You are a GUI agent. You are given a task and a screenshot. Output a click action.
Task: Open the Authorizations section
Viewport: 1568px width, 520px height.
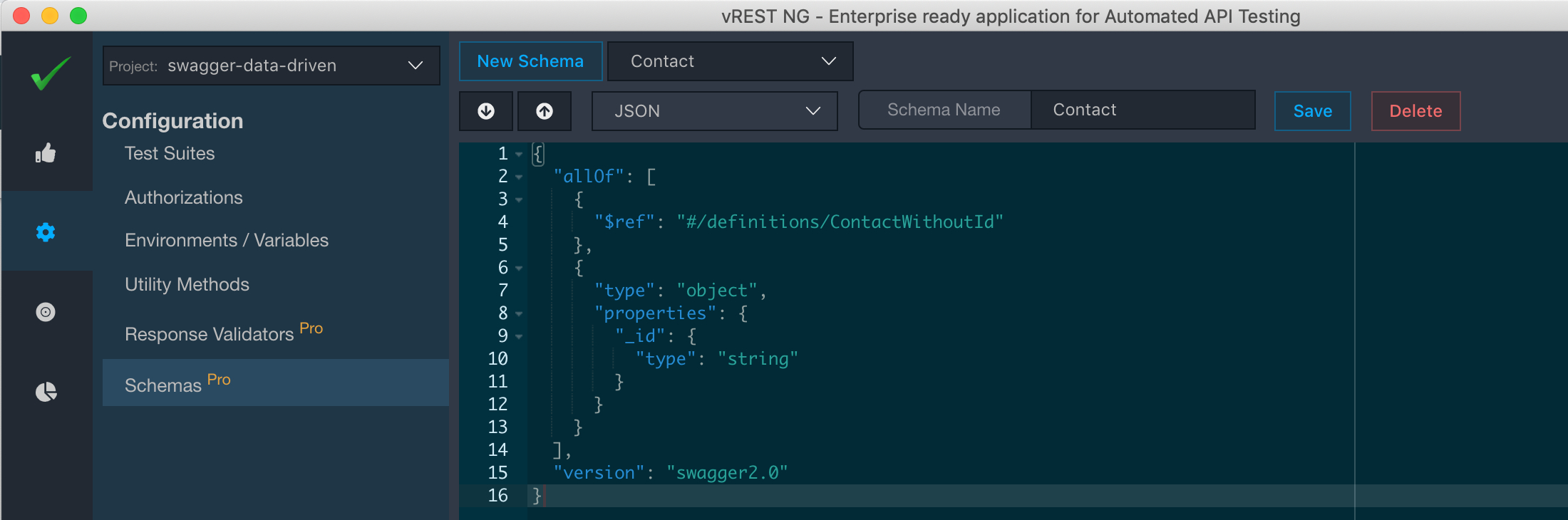point(184,197)
